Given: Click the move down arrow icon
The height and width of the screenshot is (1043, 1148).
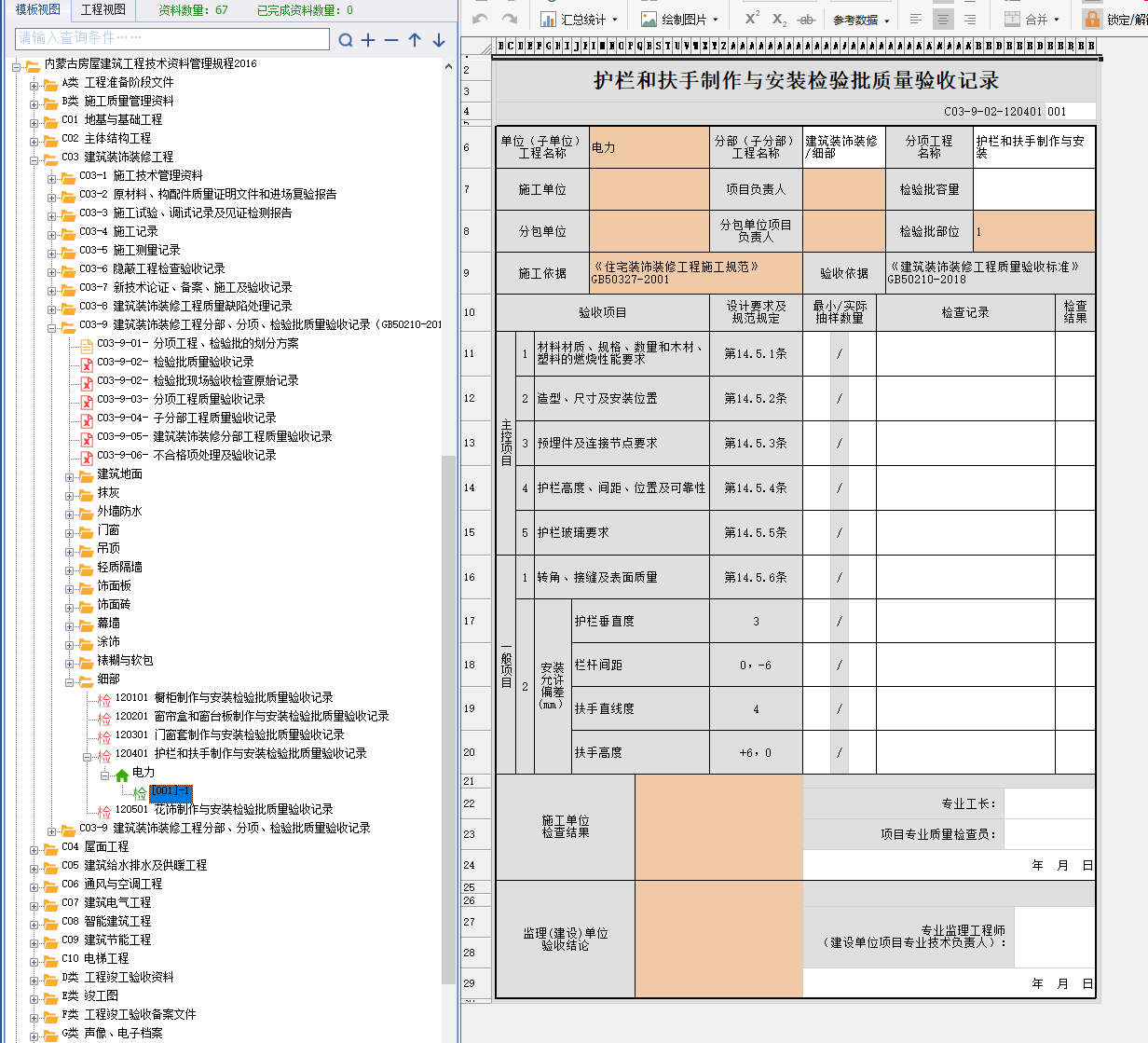Looking at the screenshot, I should pyautogui.click(x=439, y=40).
